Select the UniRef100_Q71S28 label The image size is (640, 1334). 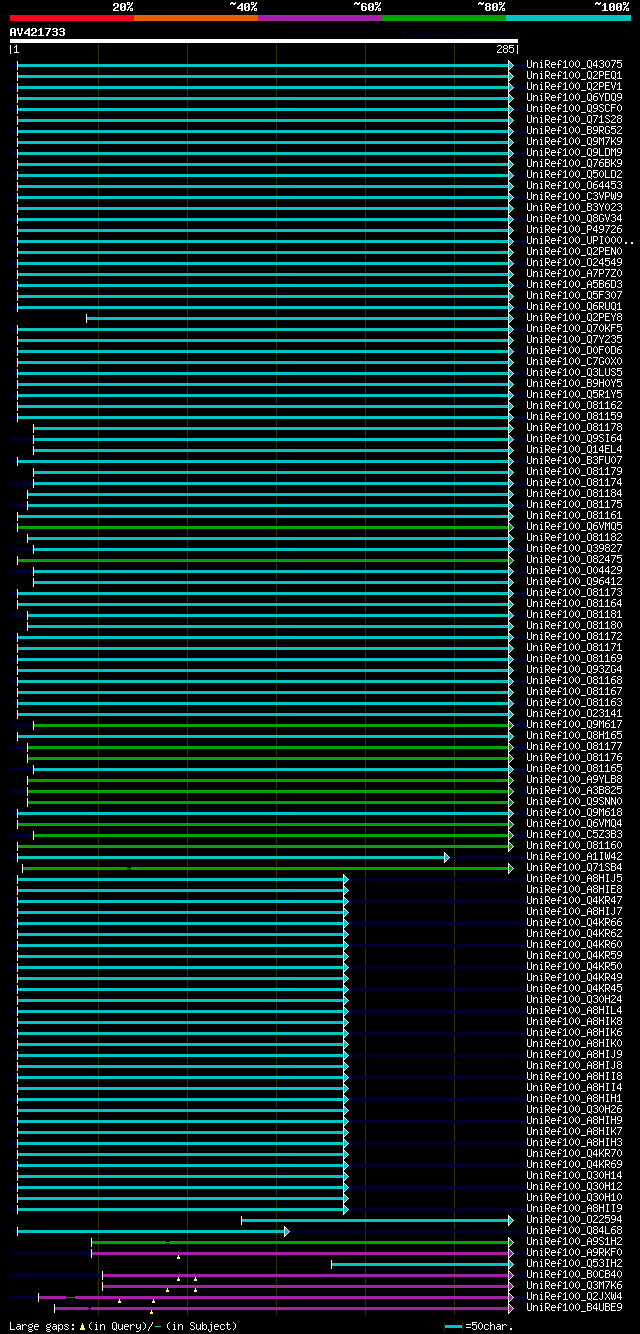point(574,119)
